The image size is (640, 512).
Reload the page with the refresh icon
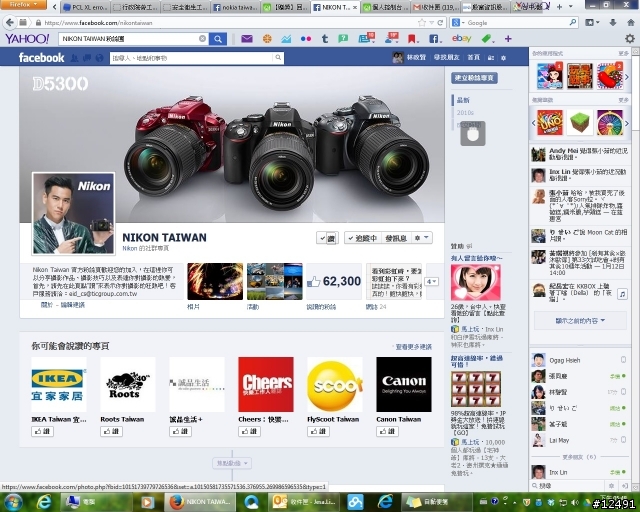click(440, 22)
